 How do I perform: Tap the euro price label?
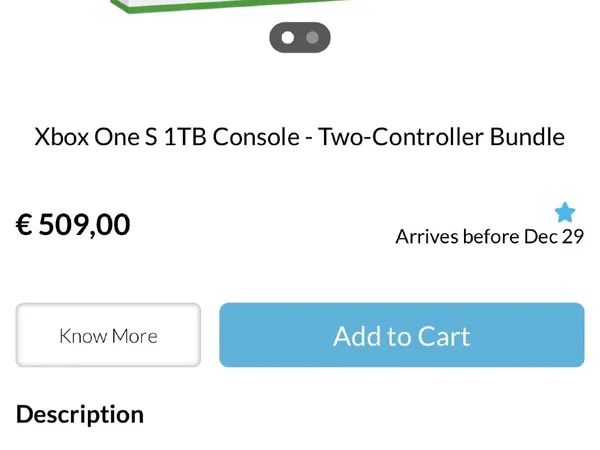(73, 224)
